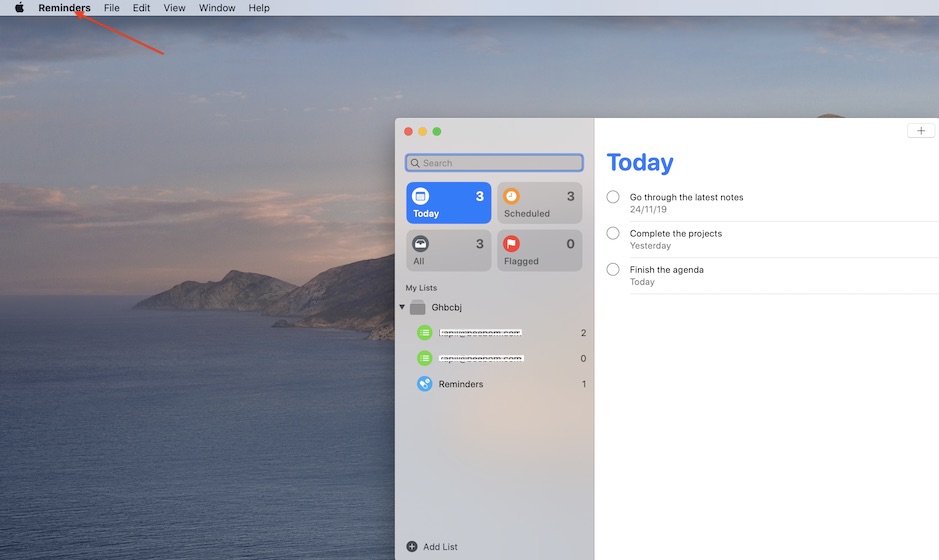Click the 24/11/19 due date
939x560 pixels.
[x=648, y=210]
